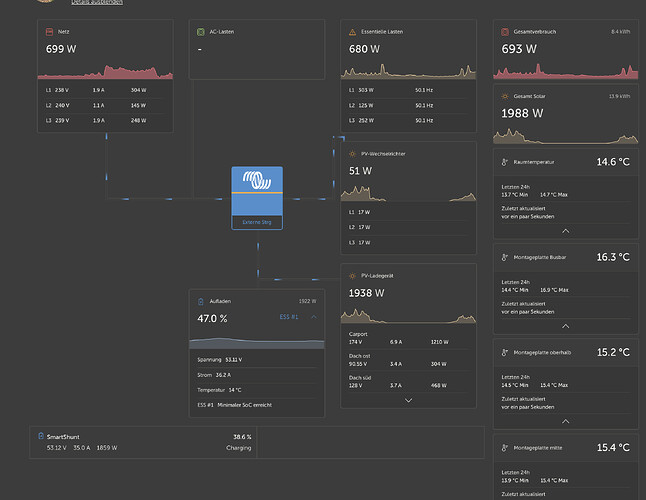Expand more PV-Ladegerät trackers
The image size is (646, 500).
click(408, 400)
